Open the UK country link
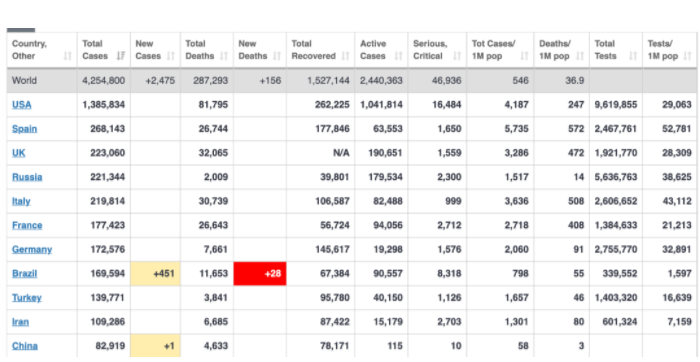Screen dimensions: 700x362 [x=19, y=153]
